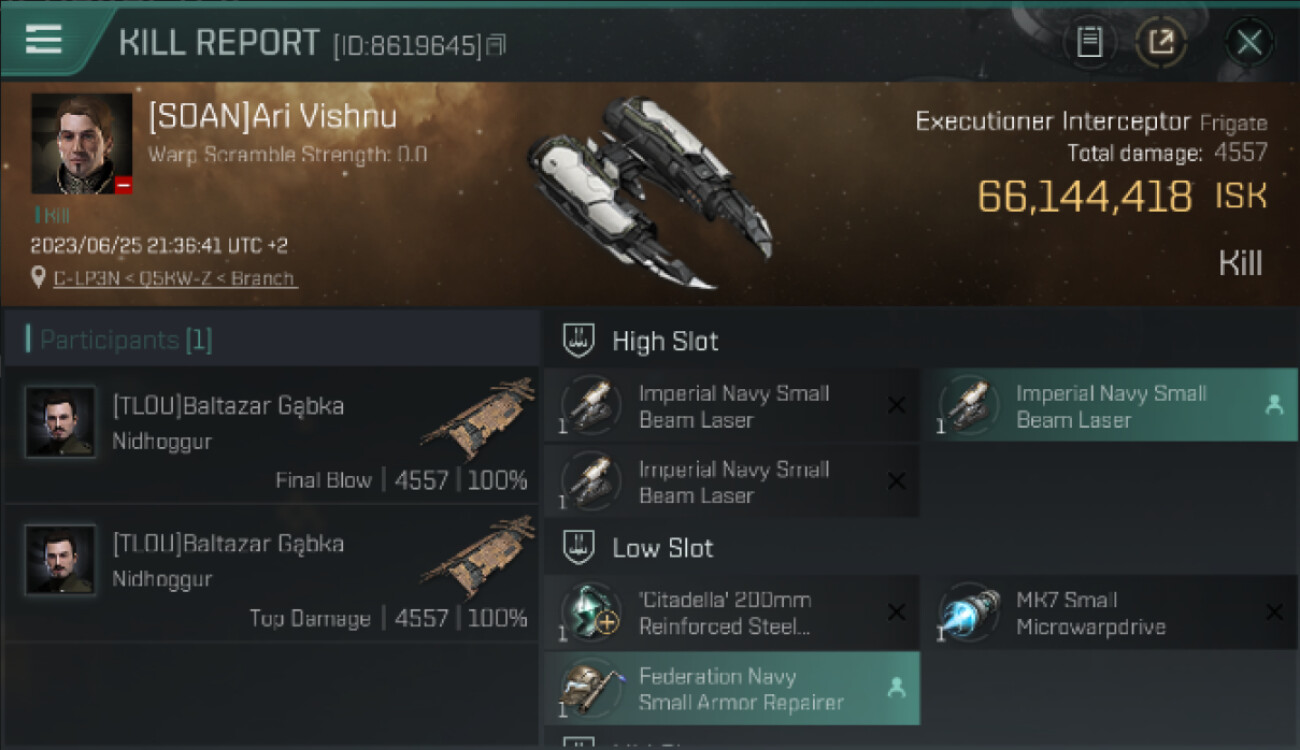Click person icon on Federation Navy Repairer
Viewport: 1300px width, 750px height.
click(x=896, y=688)
